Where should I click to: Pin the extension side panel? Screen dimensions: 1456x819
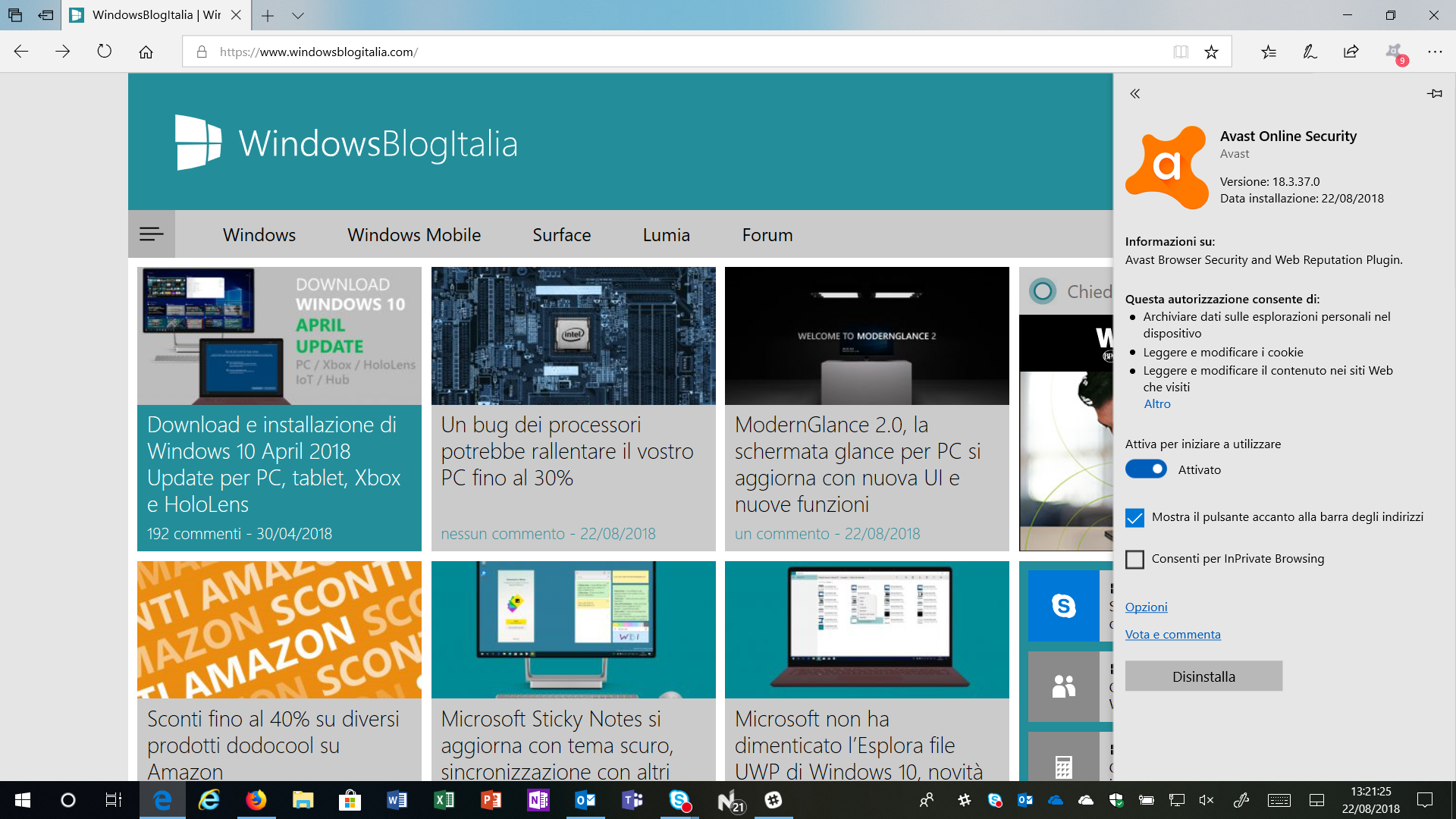coord(1434,94)
